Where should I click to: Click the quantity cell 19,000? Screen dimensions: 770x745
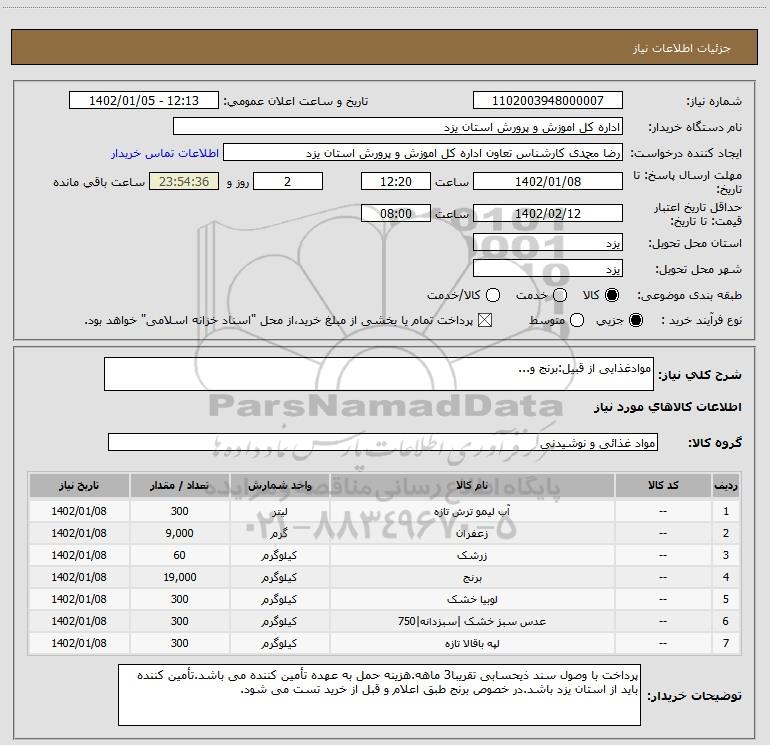pos(179,578)
